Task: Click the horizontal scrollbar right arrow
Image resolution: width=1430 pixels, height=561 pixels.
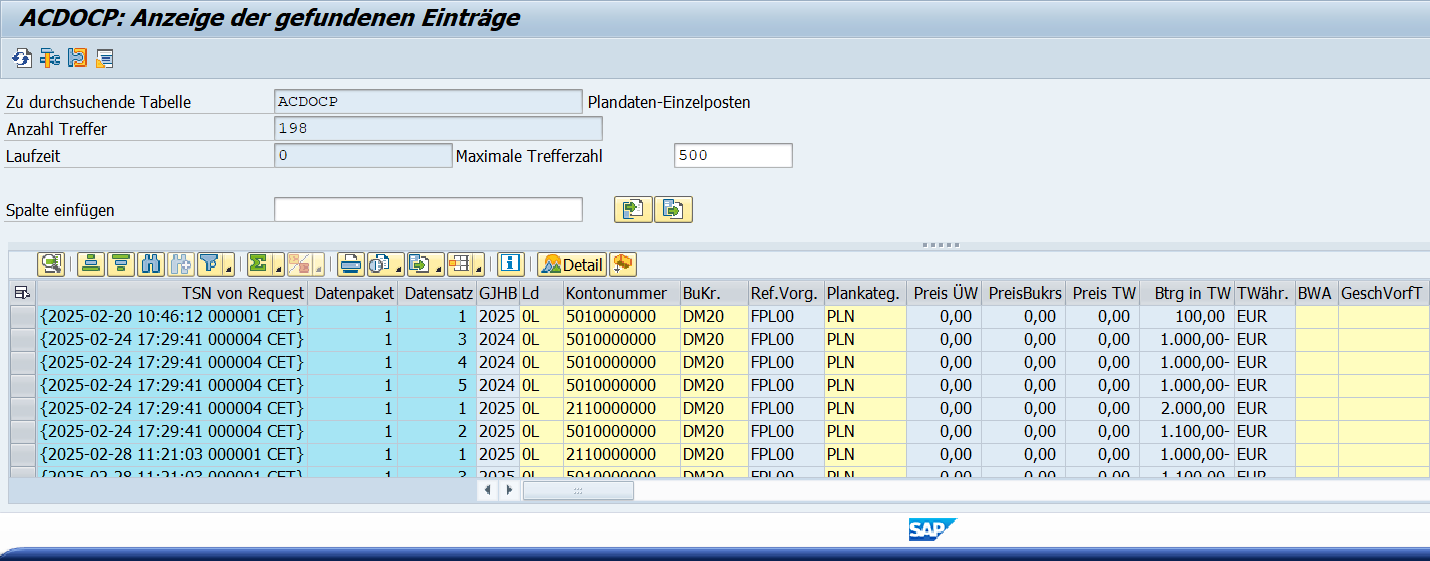Action: click(509, 490)
